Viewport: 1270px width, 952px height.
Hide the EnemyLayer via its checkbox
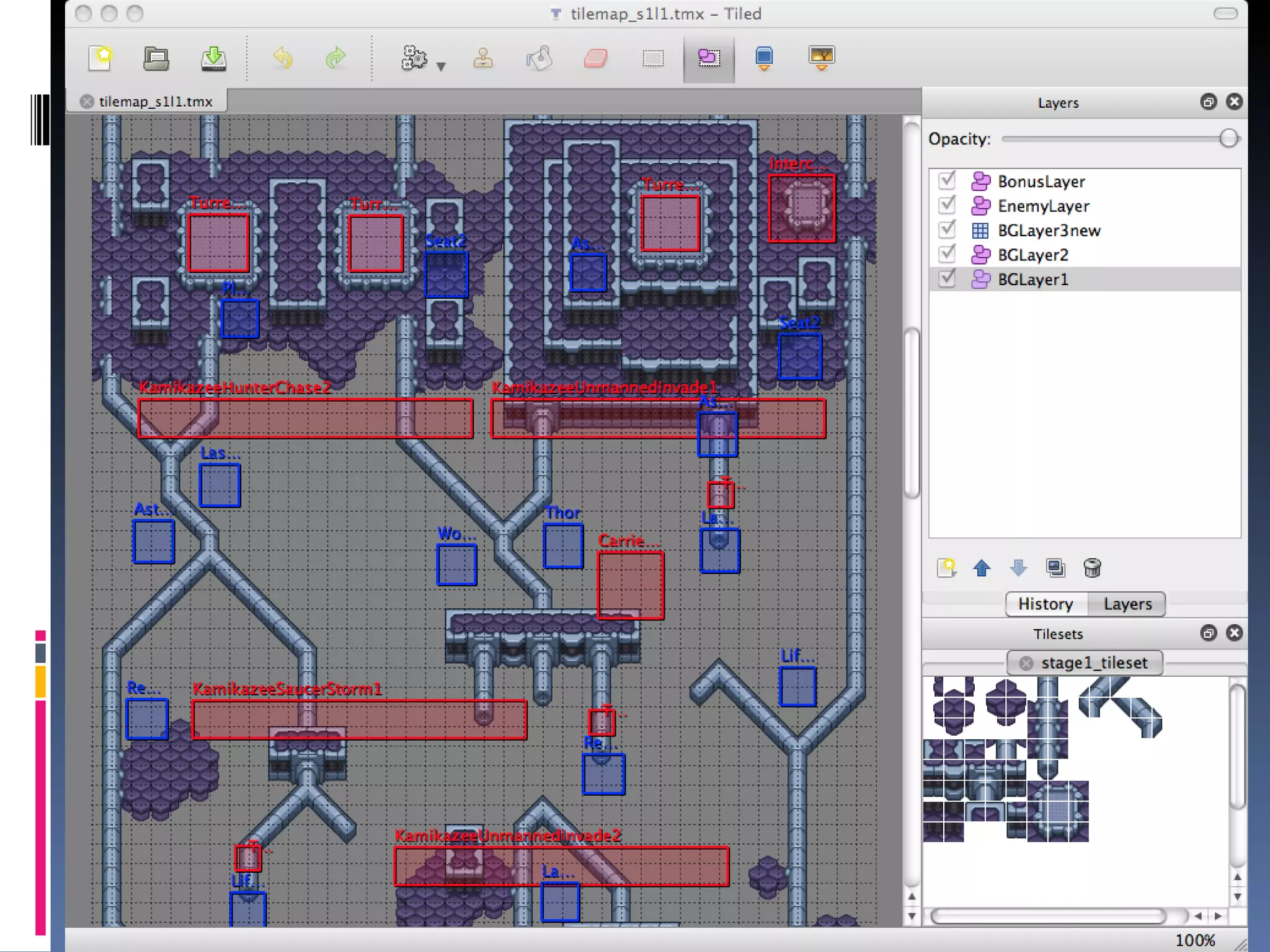[947, 205]
